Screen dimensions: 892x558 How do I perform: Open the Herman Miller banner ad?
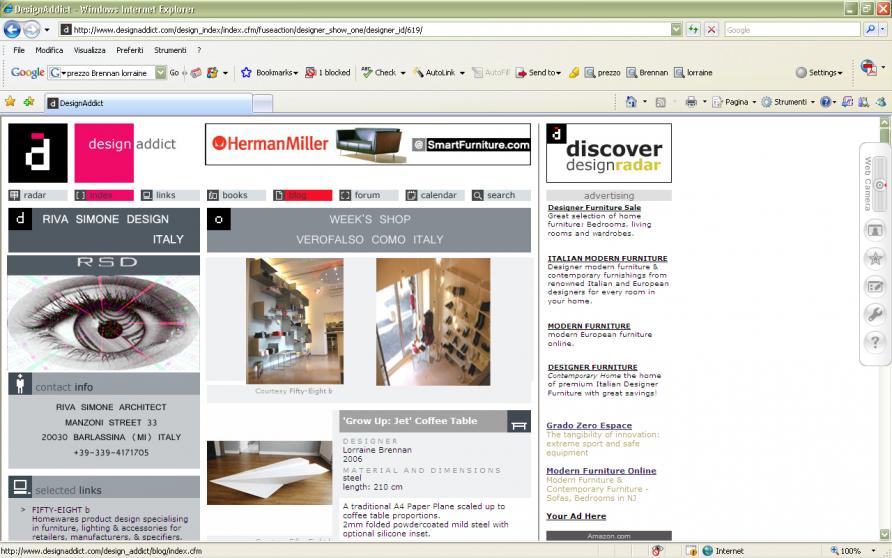tap(367, 144)
